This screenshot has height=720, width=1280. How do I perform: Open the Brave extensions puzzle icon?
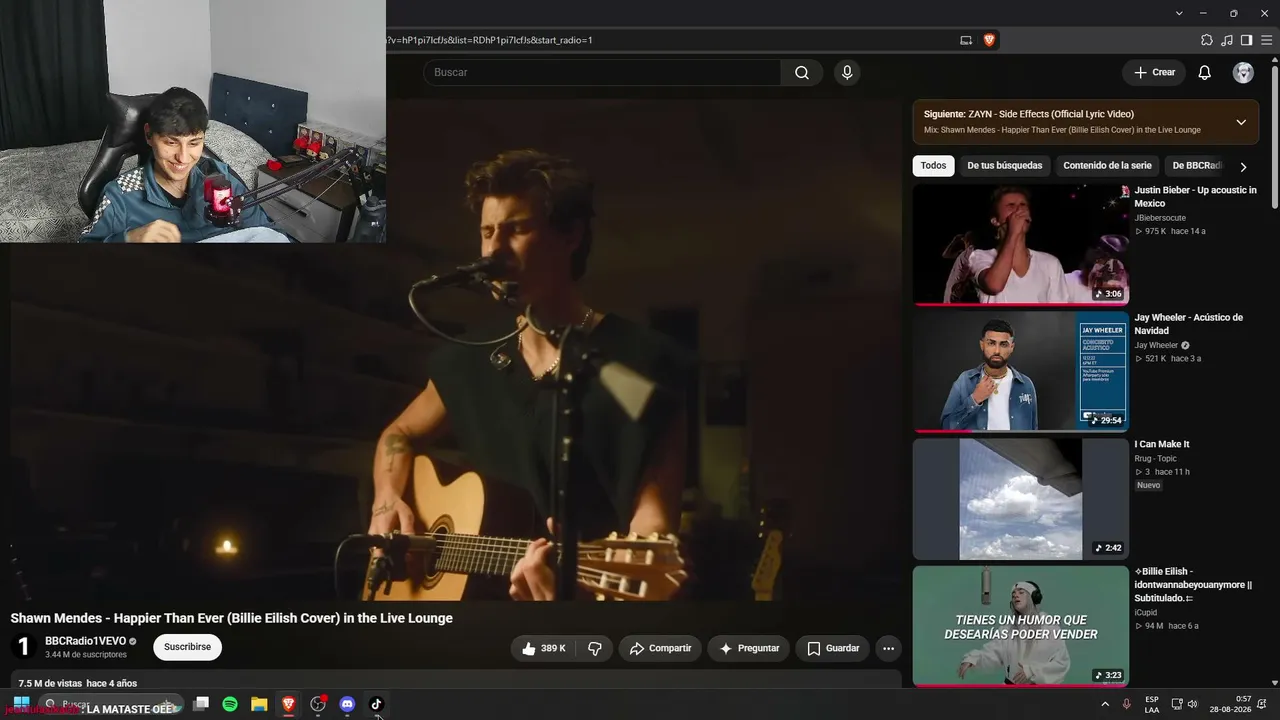click(x=1207, y=40)
